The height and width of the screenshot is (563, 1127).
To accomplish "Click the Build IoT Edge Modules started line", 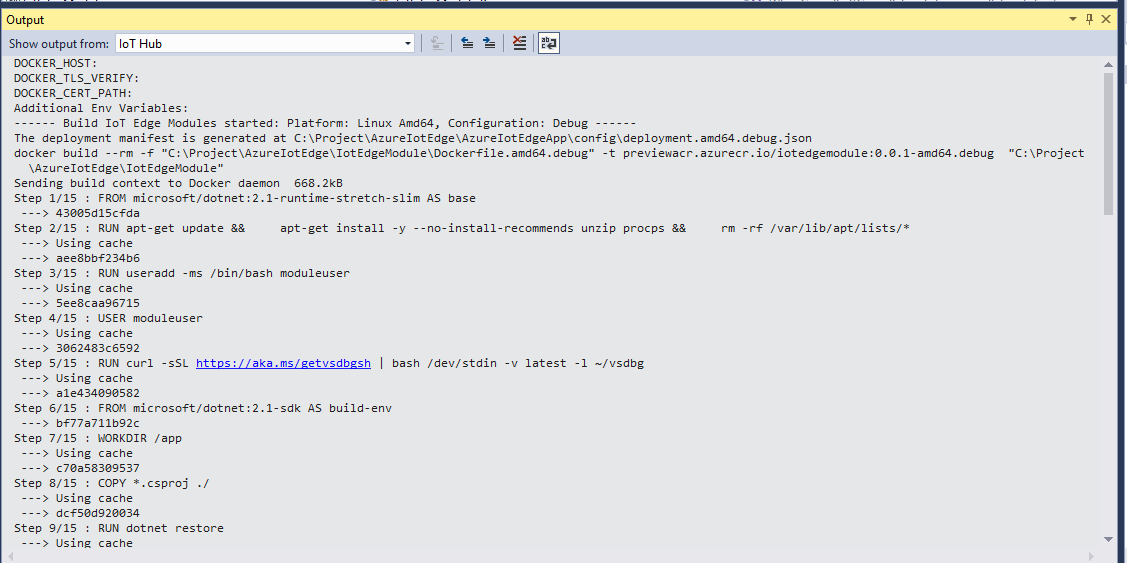I will pyautogui.click(x=325, y=123).
